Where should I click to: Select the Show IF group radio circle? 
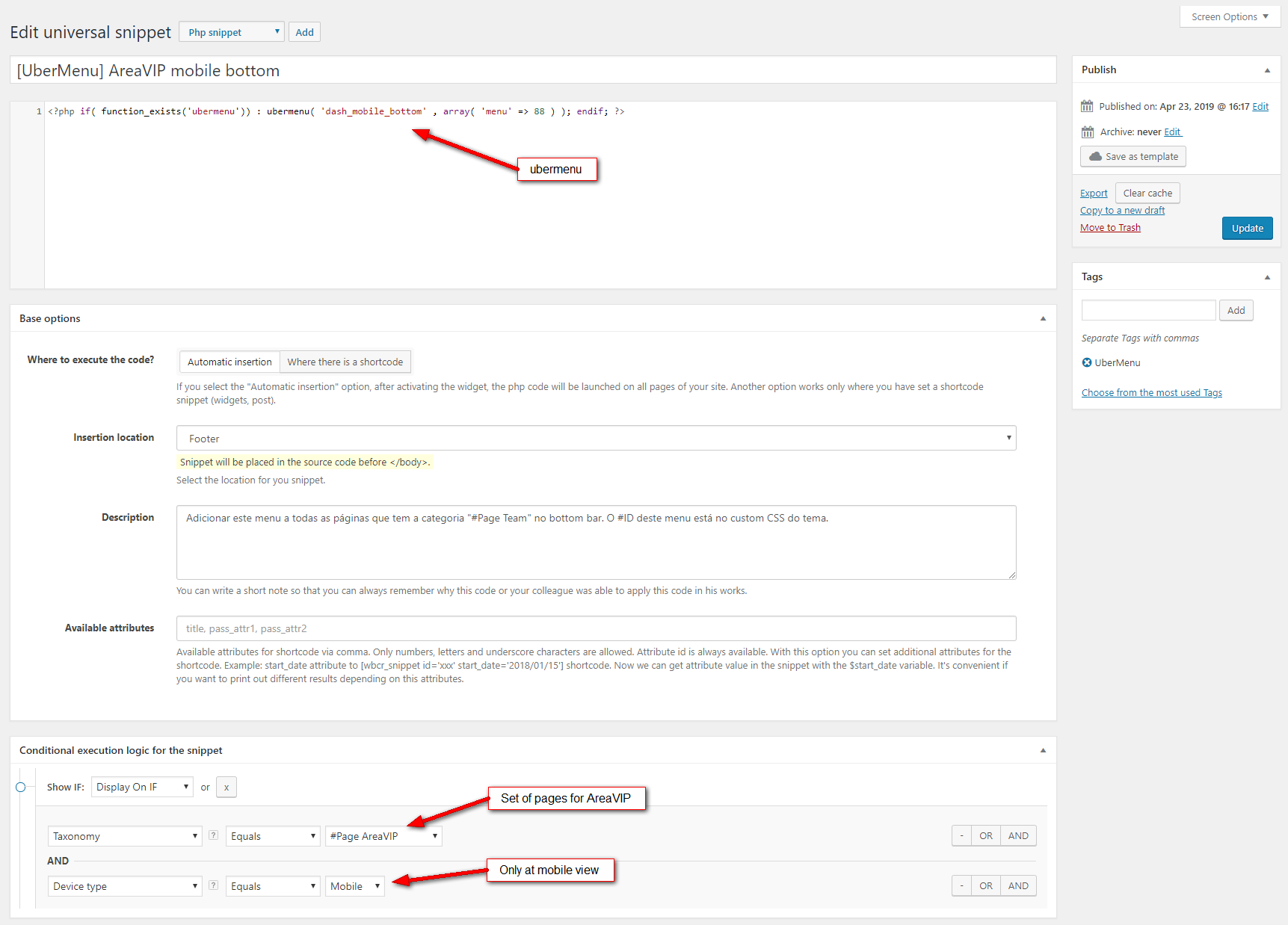21,787
